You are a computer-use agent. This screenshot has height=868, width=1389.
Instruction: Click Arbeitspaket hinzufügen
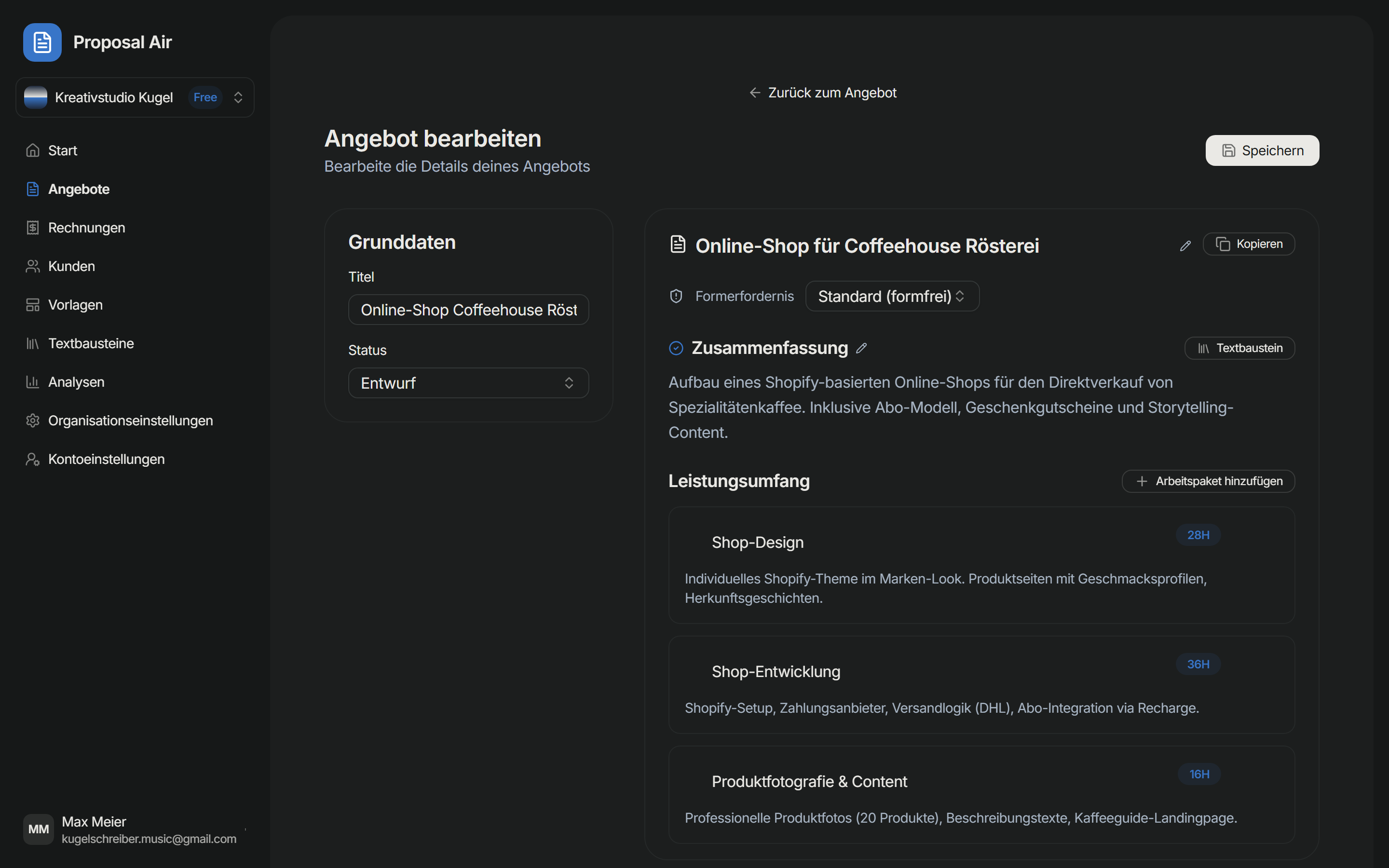click(1208, 481)
